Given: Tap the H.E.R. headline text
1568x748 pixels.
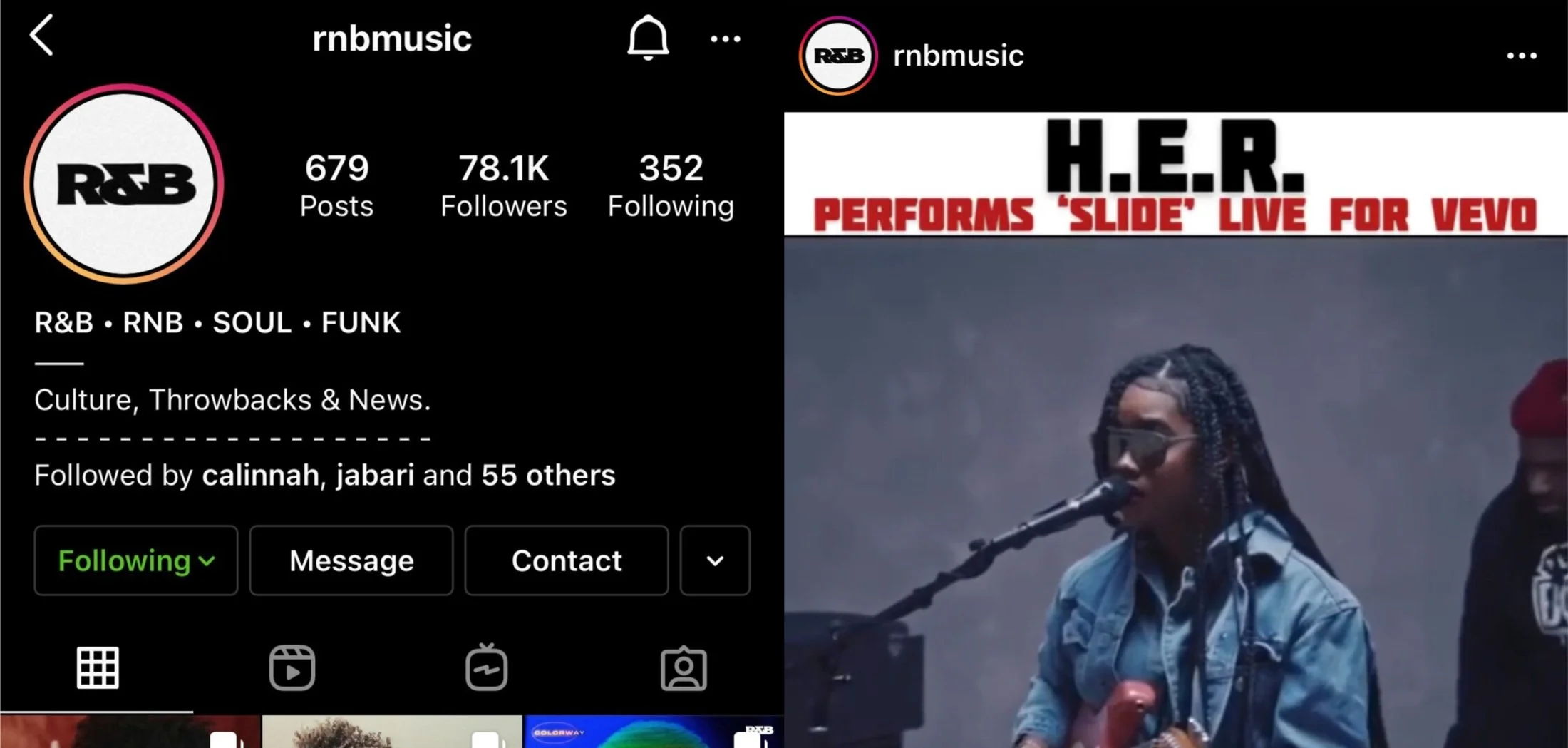Looking at the screenshot, I should point(1175,156).
